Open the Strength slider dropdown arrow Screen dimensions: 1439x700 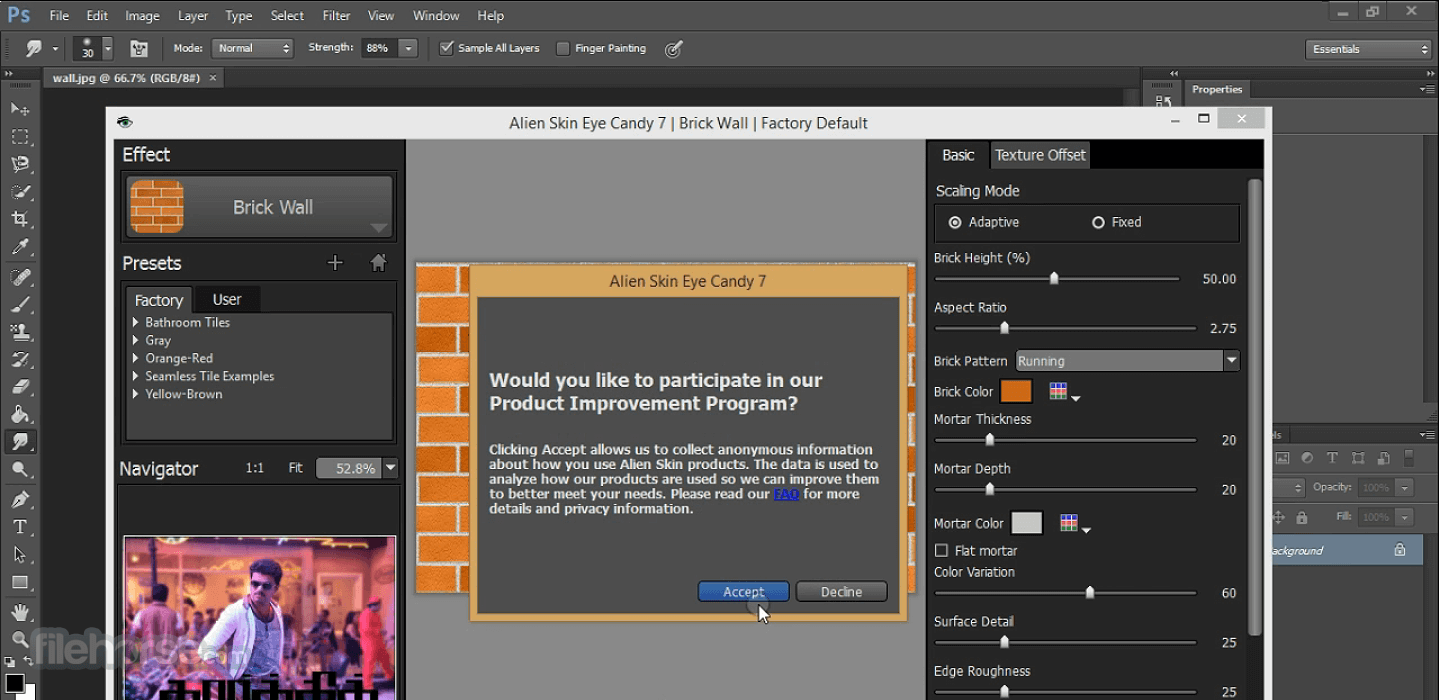408,48
